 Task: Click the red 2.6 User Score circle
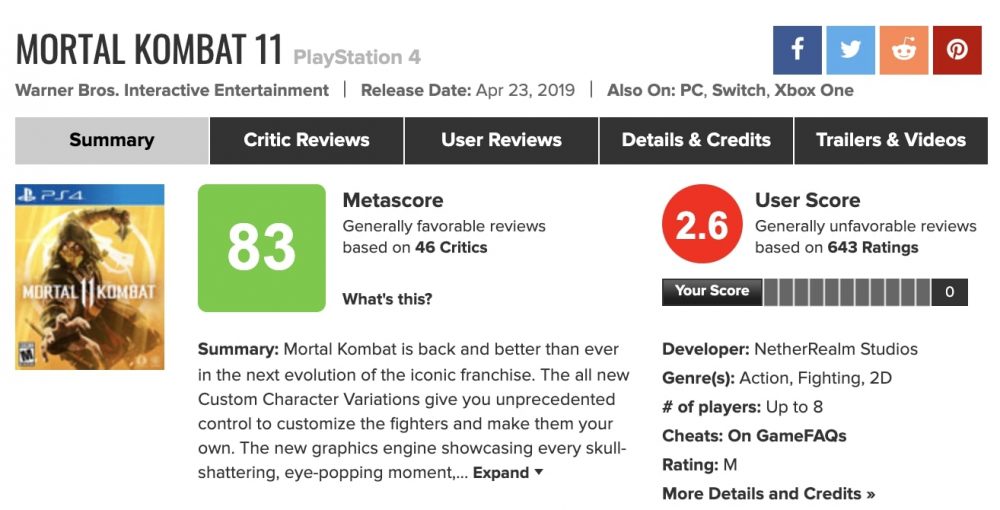pos(702,224)
